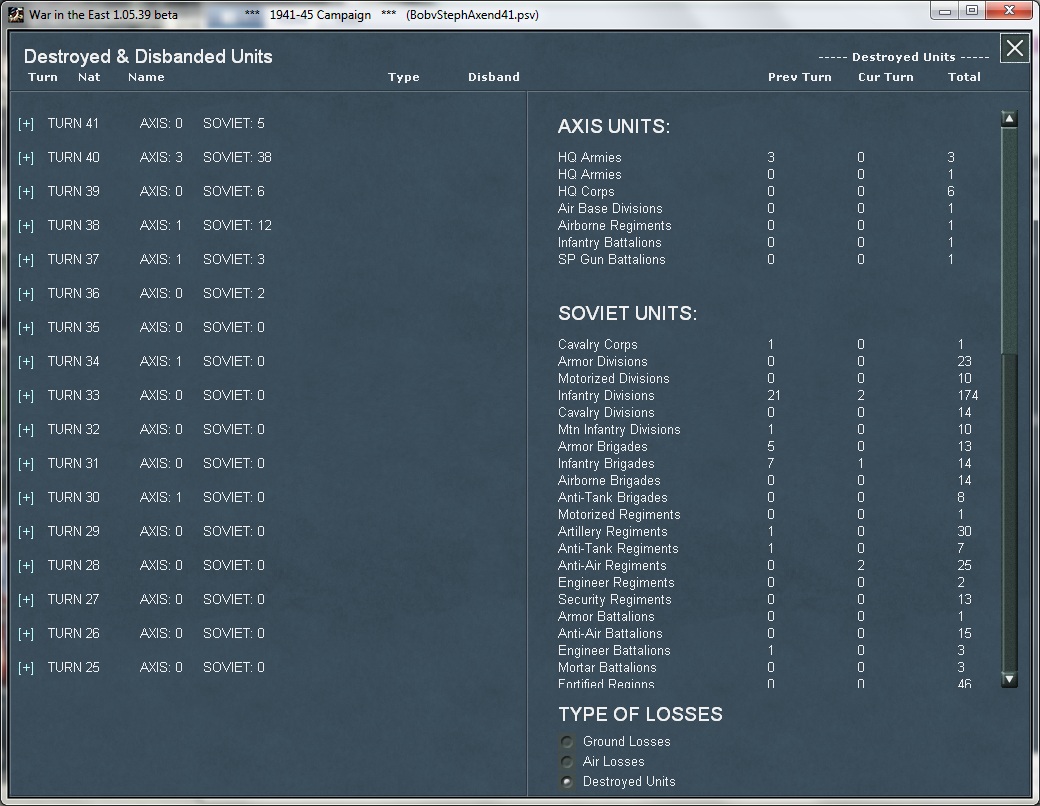Click the 'Anti-Air Regiments' row label
The height and width of the screenshot is (806, 1040).
[x=612, y=566]
